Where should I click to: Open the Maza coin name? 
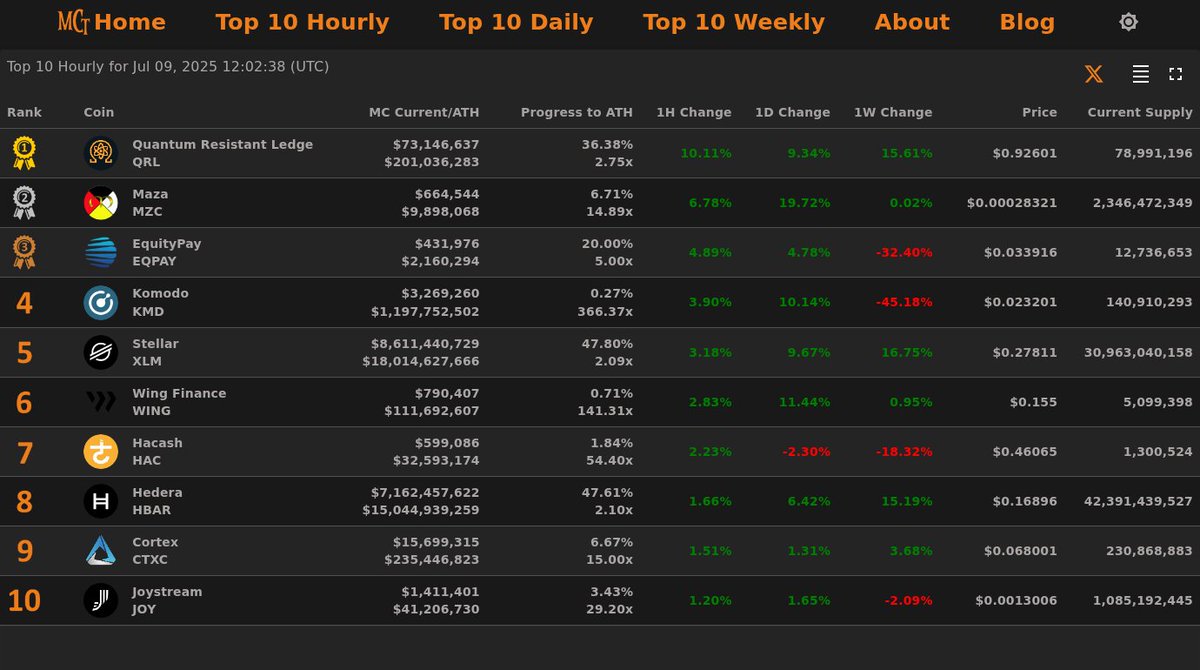150,194
